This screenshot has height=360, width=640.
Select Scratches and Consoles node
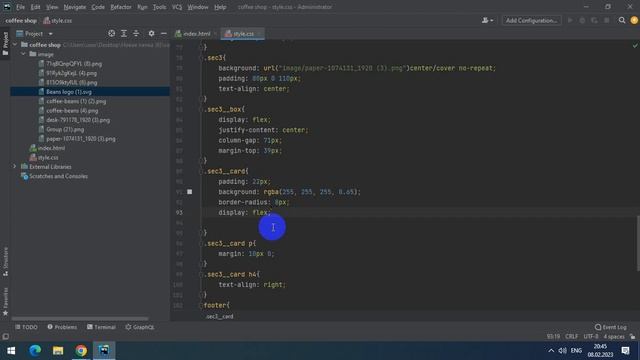[x=58, y=176]
